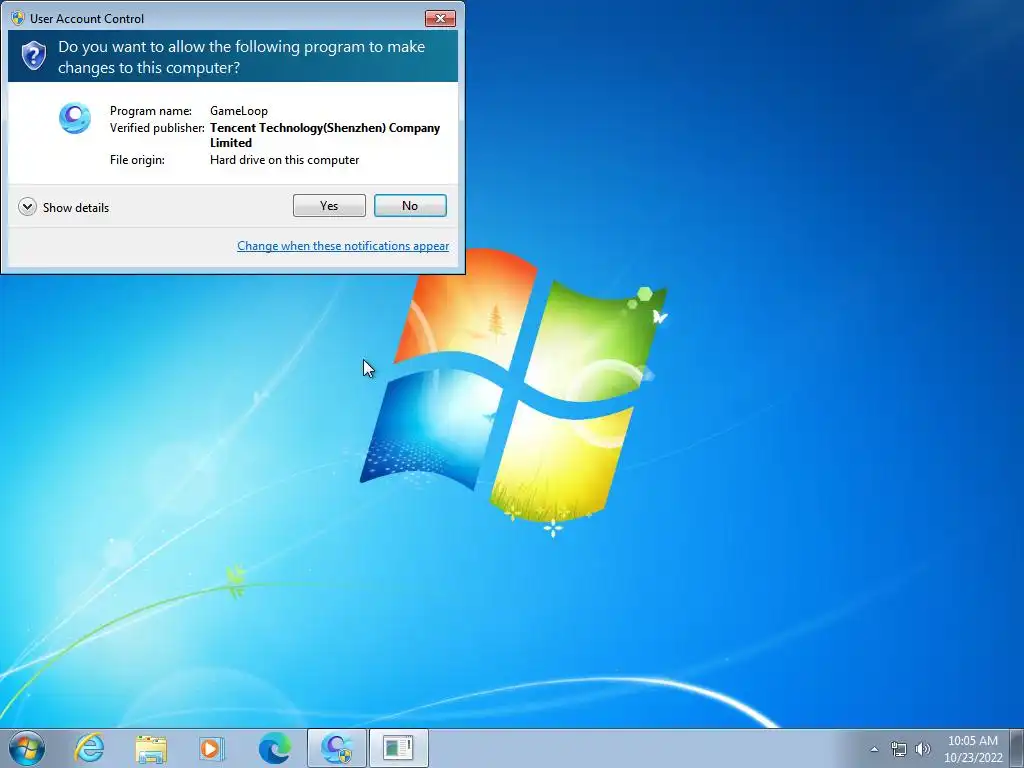Image resolution: width=1024 pixels, height=768 pixels.
Task: Select the consent window taskbar button
Action: point(398,748)
